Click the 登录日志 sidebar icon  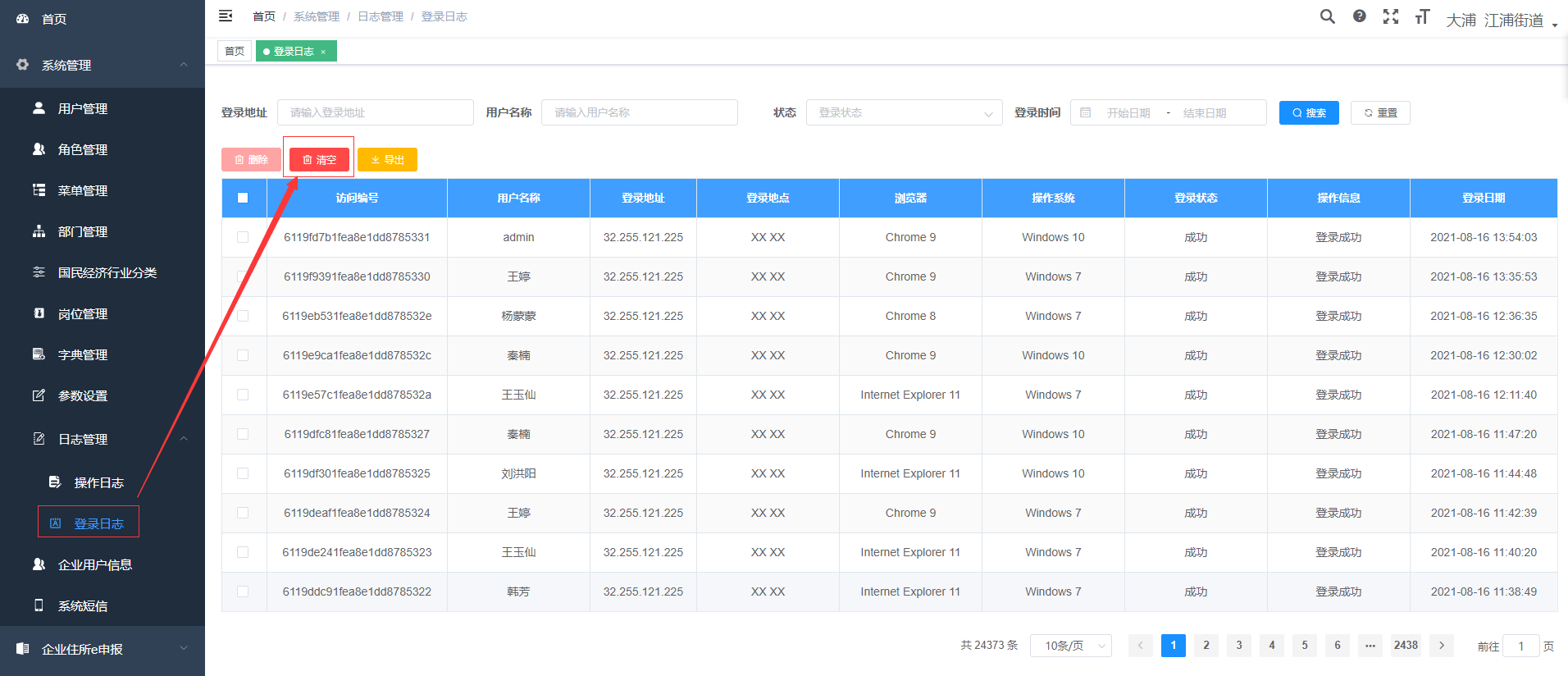coord(55,523)
